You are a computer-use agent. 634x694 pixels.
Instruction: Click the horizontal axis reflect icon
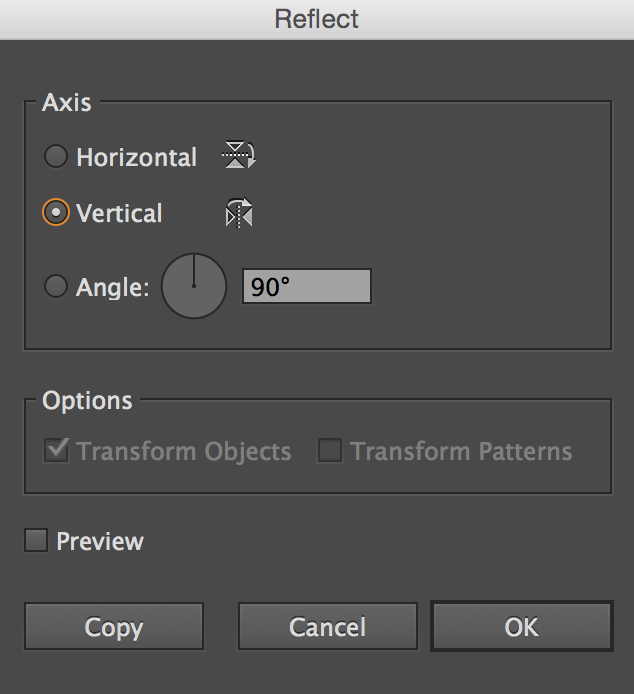click(x=239, y=156)
